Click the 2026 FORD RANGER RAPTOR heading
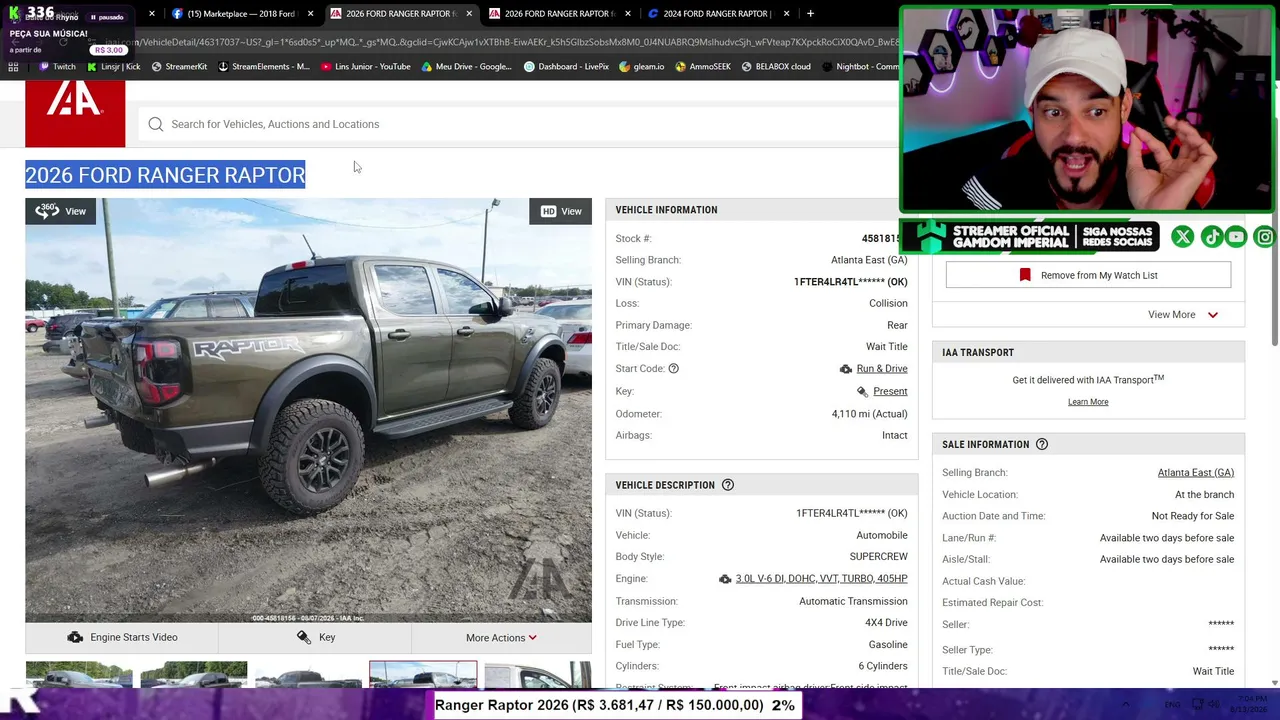This screenshot has height=720, width=1280. coord(165,175)
